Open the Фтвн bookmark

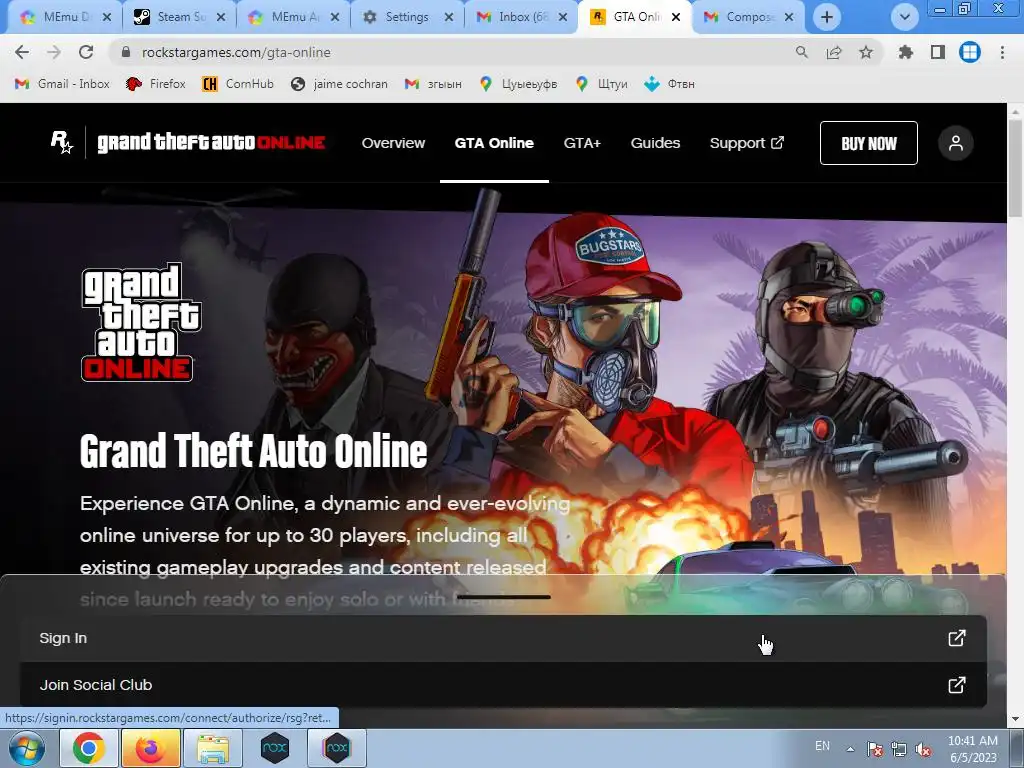pyautogui.click(x=669, y=84)
